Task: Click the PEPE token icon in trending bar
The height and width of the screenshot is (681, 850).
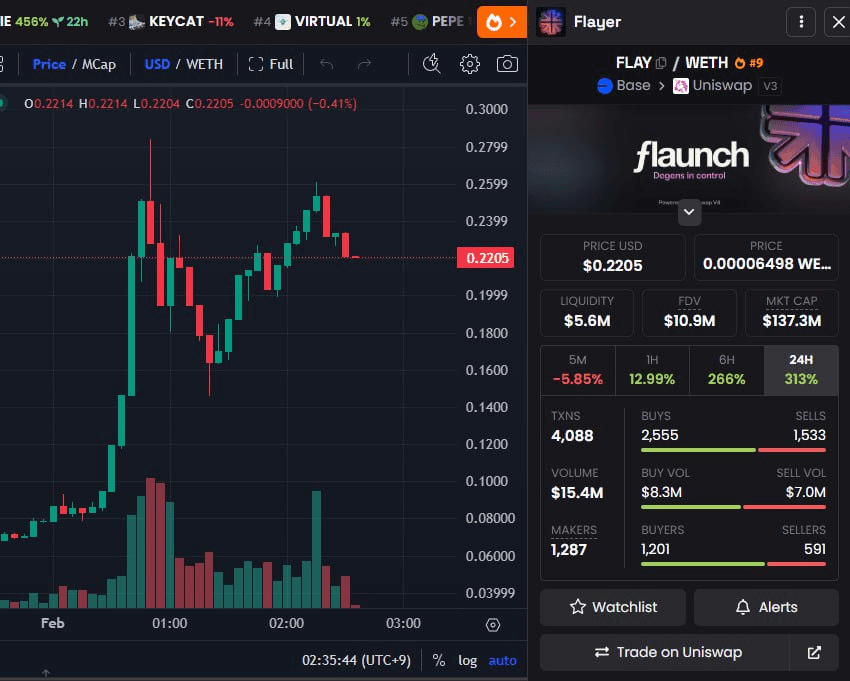Action: tap(420, 22)
